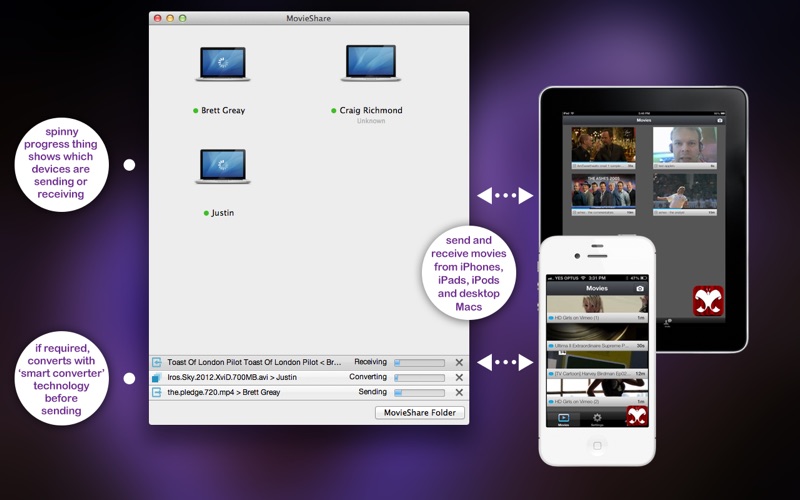
Task: Switch to the Settings tab on iPhone
Action: point(597,419)
